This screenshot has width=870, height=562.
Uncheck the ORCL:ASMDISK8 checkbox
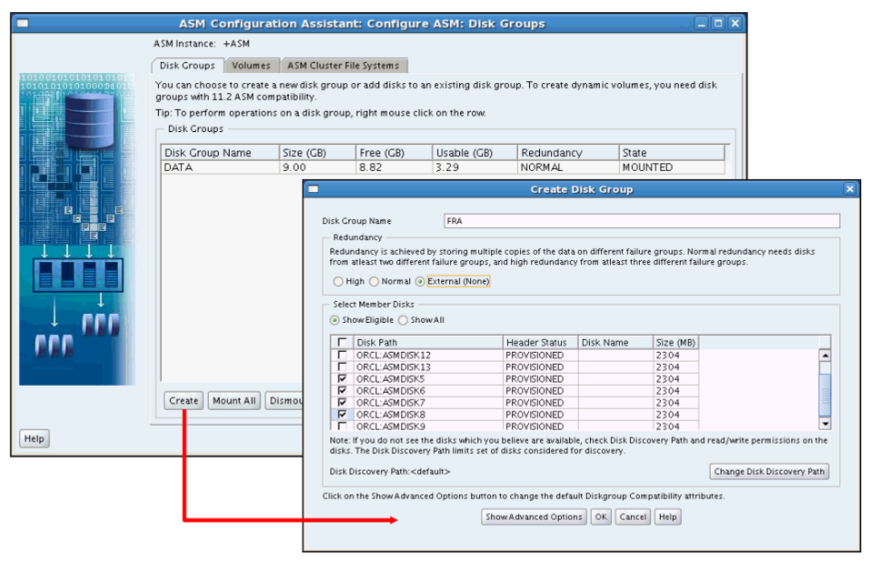click(x=342, y=414)
